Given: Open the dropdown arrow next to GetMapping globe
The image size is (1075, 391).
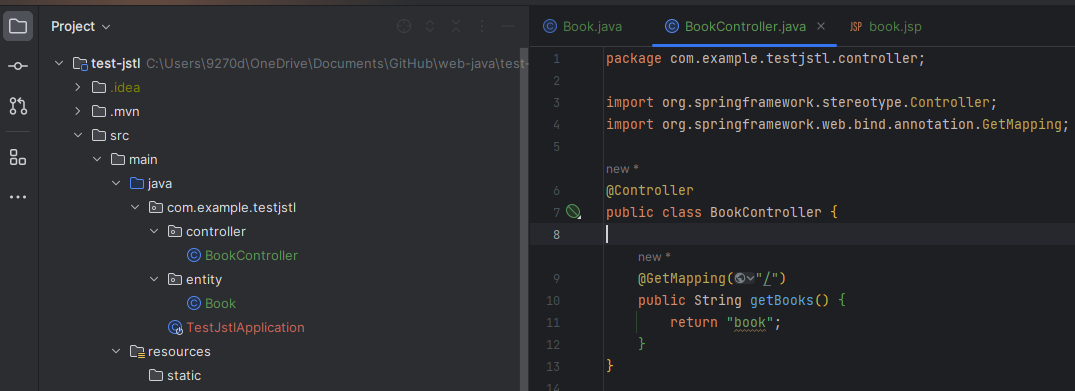Looking at the screenshot, I should coord(751,279).
